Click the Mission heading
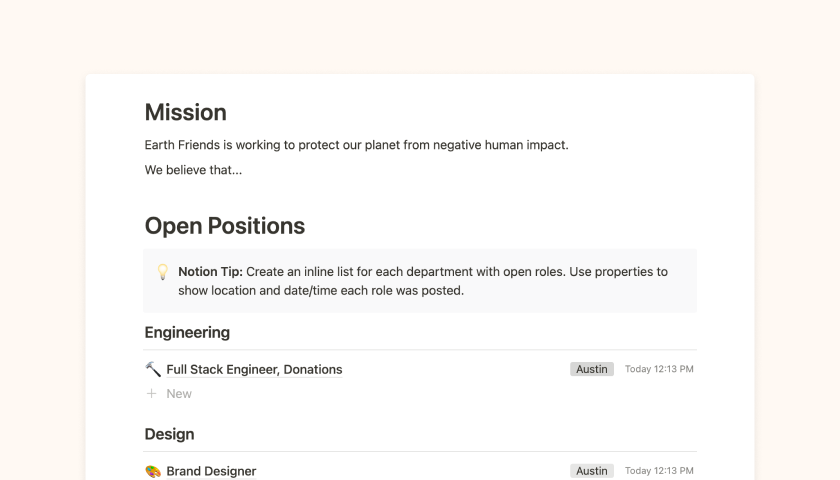The height and width of the screenshot is (480, 840). tap(186, 112)
